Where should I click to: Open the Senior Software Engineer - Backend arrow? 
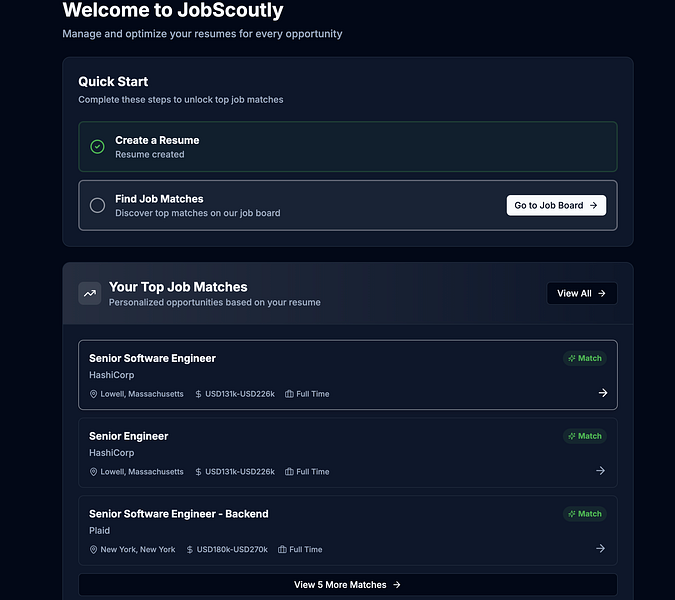tap(601, 549)
